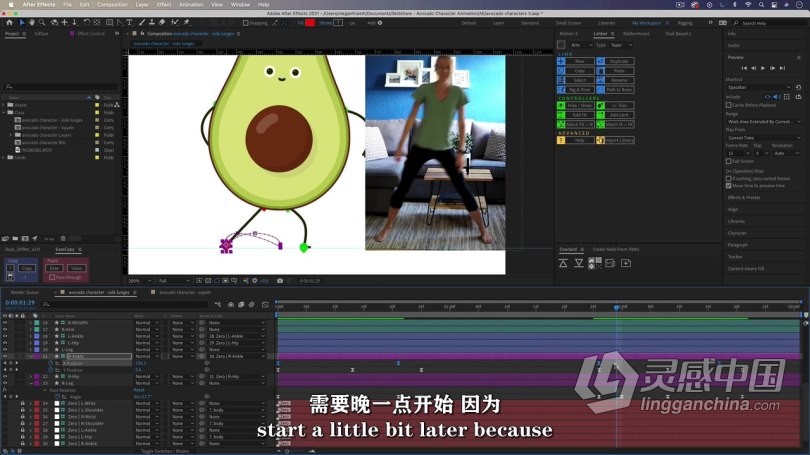The height and width of the screenshot is (455, 810).
Task: Select the Zoom magnifier tool
Action: 42,23
